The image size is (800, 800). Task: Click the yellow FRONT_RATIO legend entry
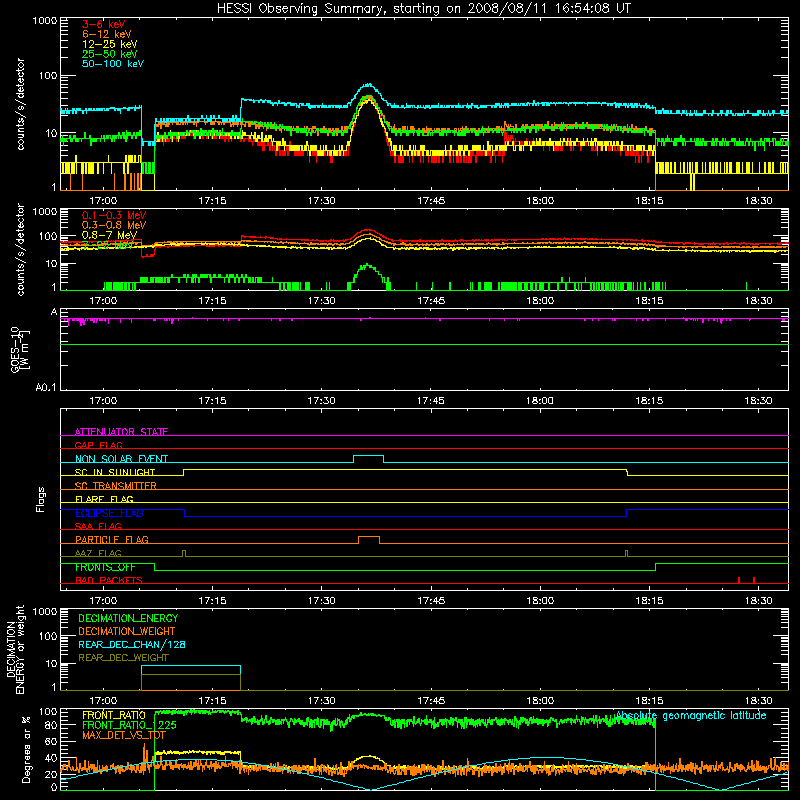coord(114,715)
